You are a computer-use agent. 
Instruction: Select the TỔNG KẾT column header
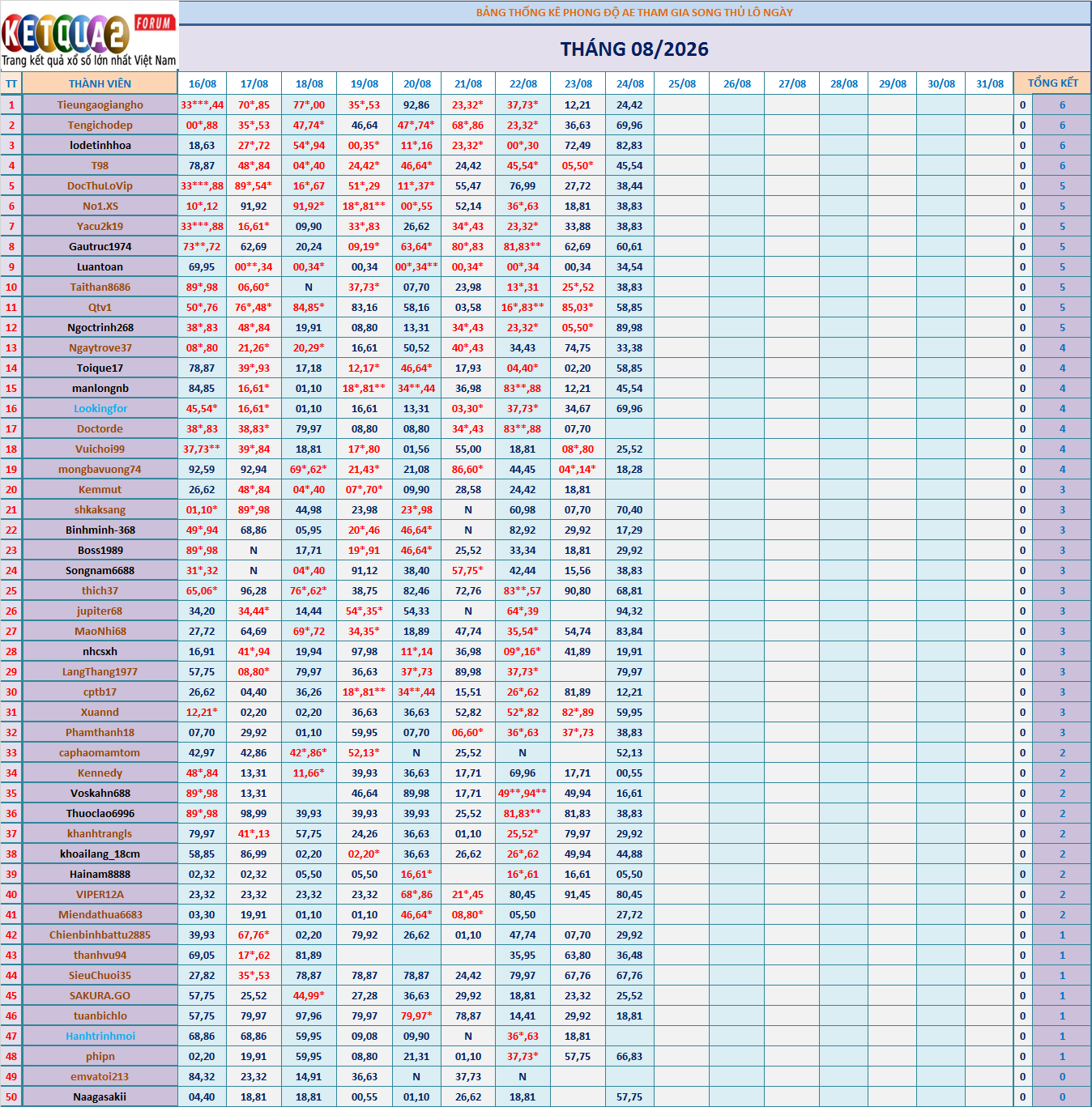click(x=1052, y=83)
